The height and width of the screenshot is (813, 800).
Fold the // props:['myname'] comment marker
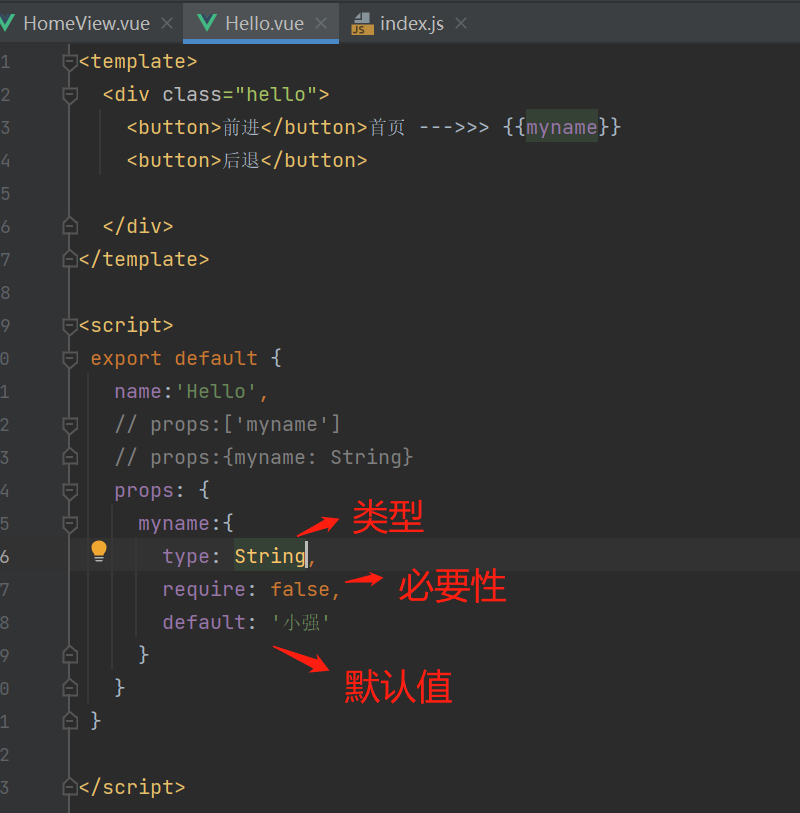(69, 425)
